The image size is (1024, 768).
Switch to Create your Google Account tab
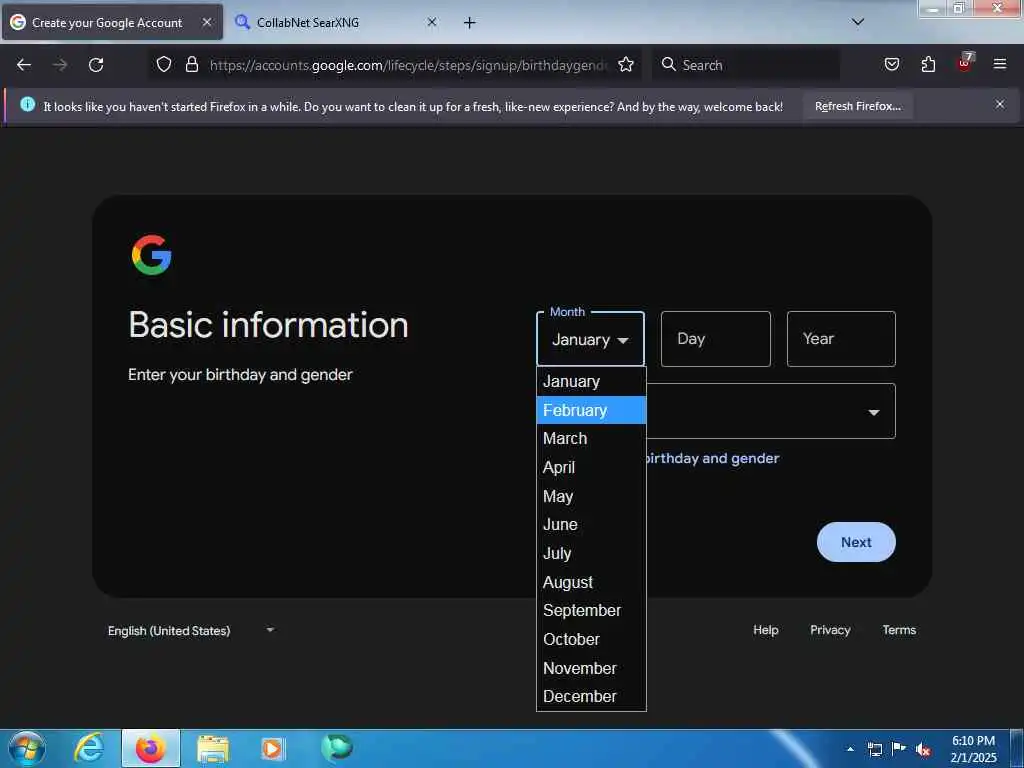(x=112, y=22)
